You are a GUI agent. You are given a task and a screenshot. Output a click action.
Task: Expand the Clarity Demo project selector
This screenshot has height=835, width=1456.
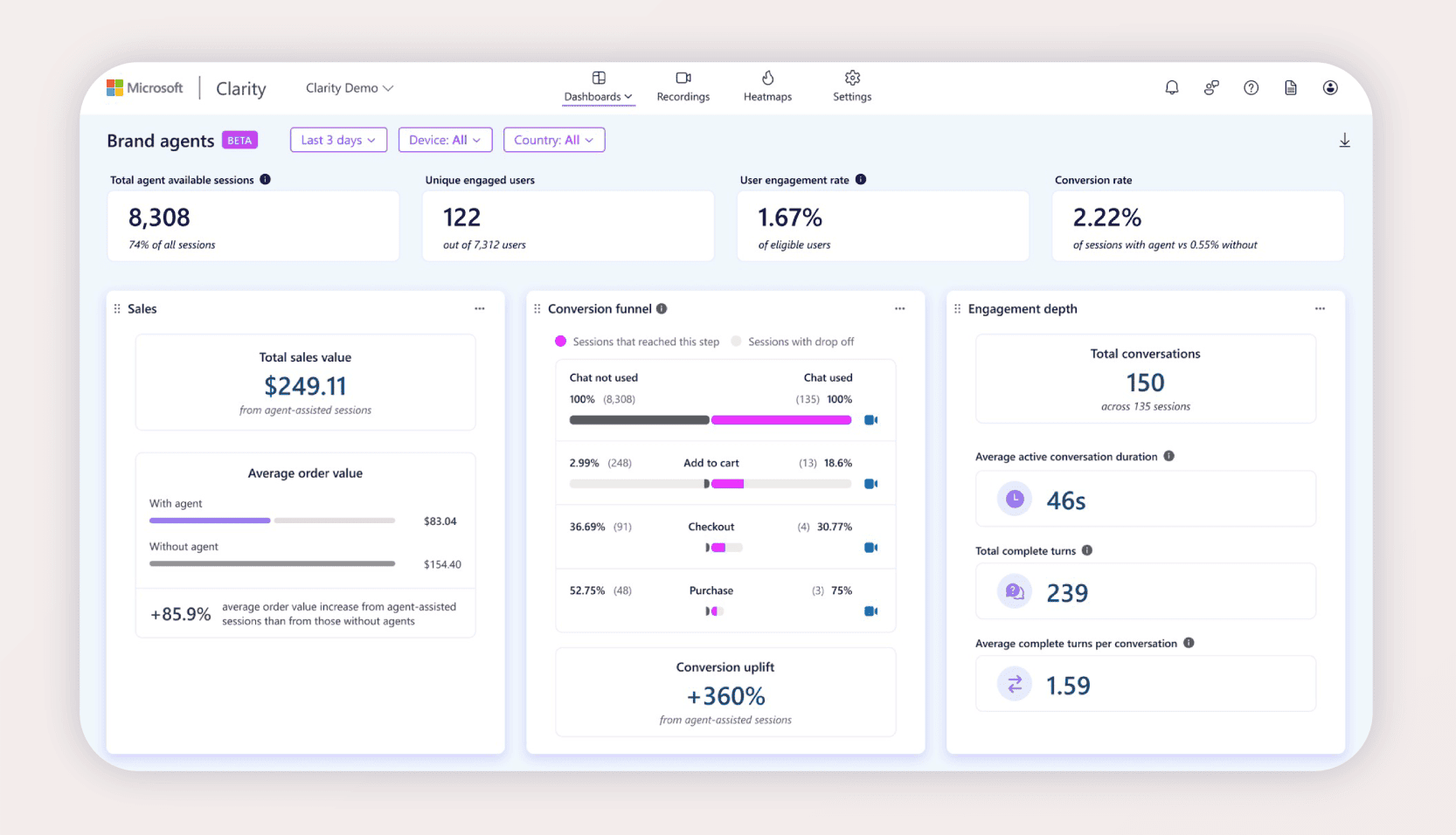point(349,87)
